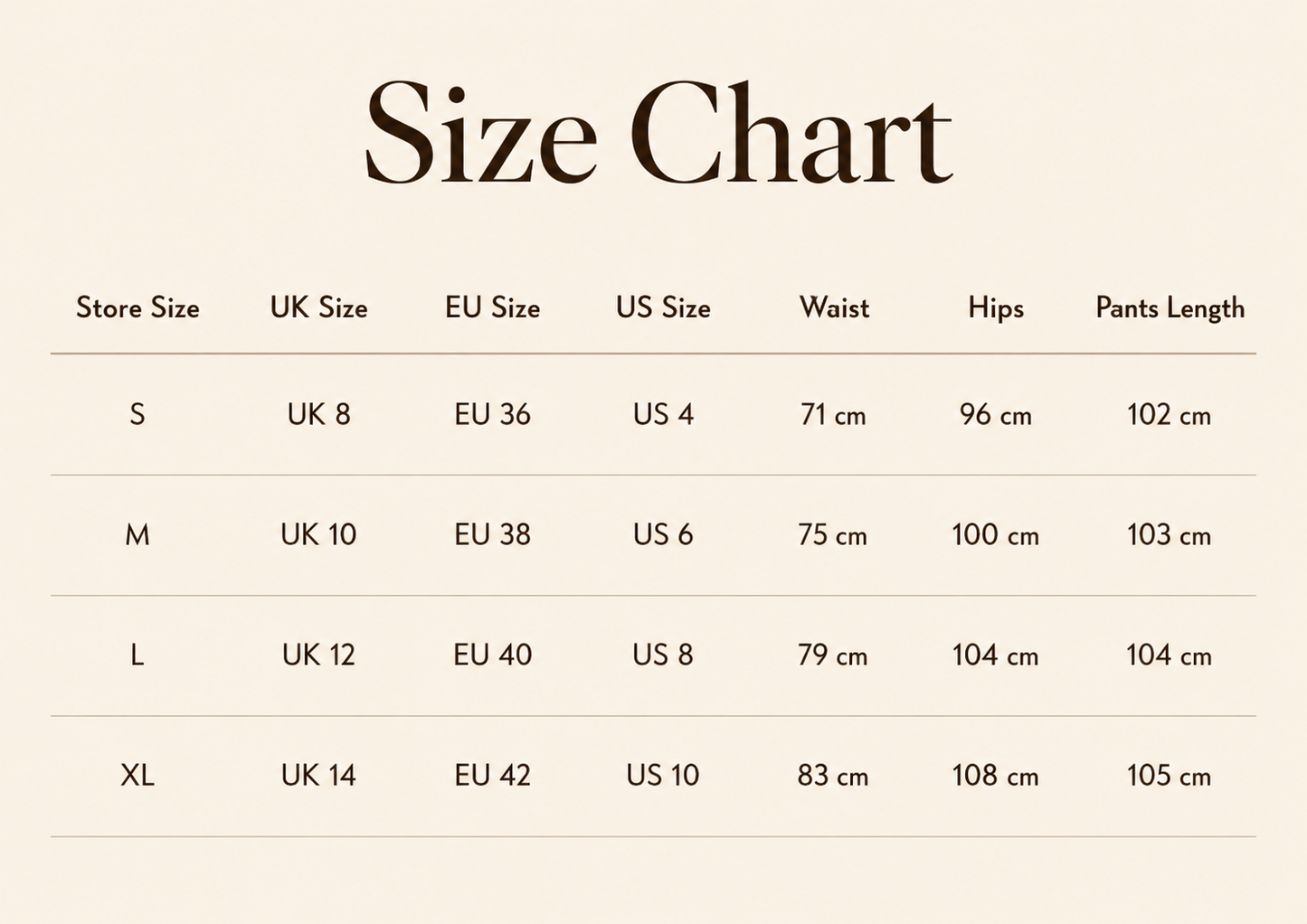The height and width of the screenshot is (924, 1307).
Task: Click the Hips column header
Action: (x=996, y=308)
